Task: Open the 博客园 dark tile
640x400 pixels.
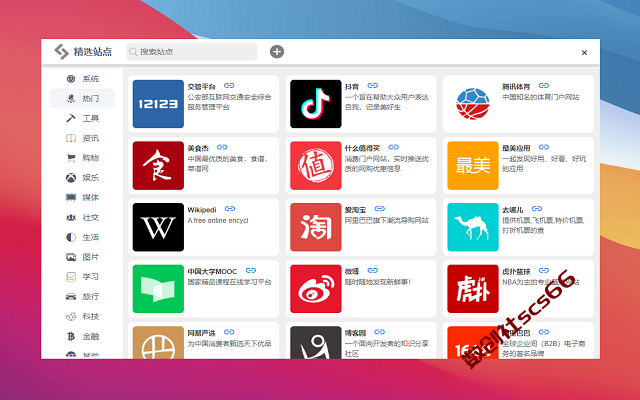Action: pyautogui.click(x=316, y=342)
